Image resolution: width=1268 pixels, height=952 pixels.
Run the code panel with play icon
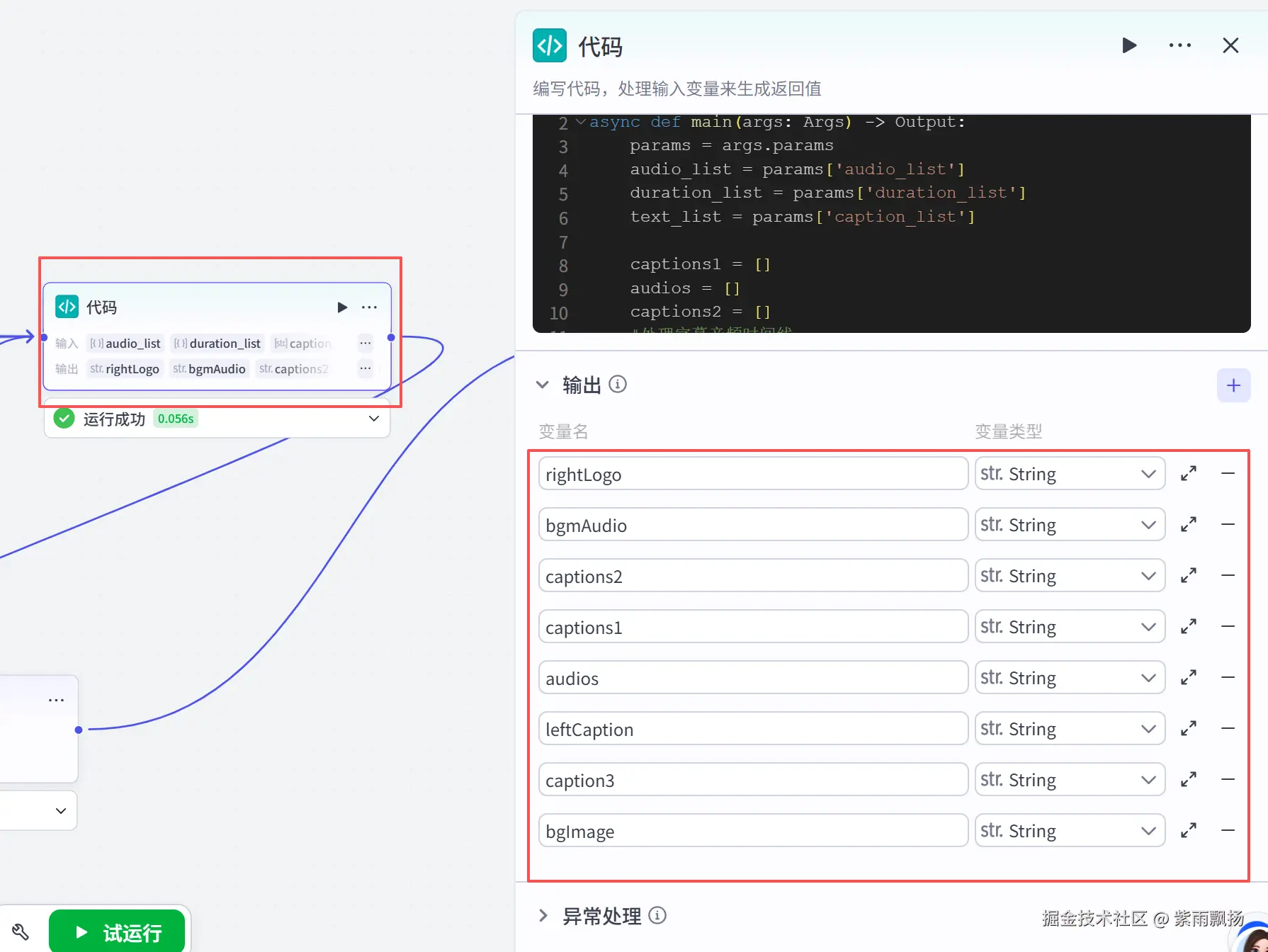1129,46
